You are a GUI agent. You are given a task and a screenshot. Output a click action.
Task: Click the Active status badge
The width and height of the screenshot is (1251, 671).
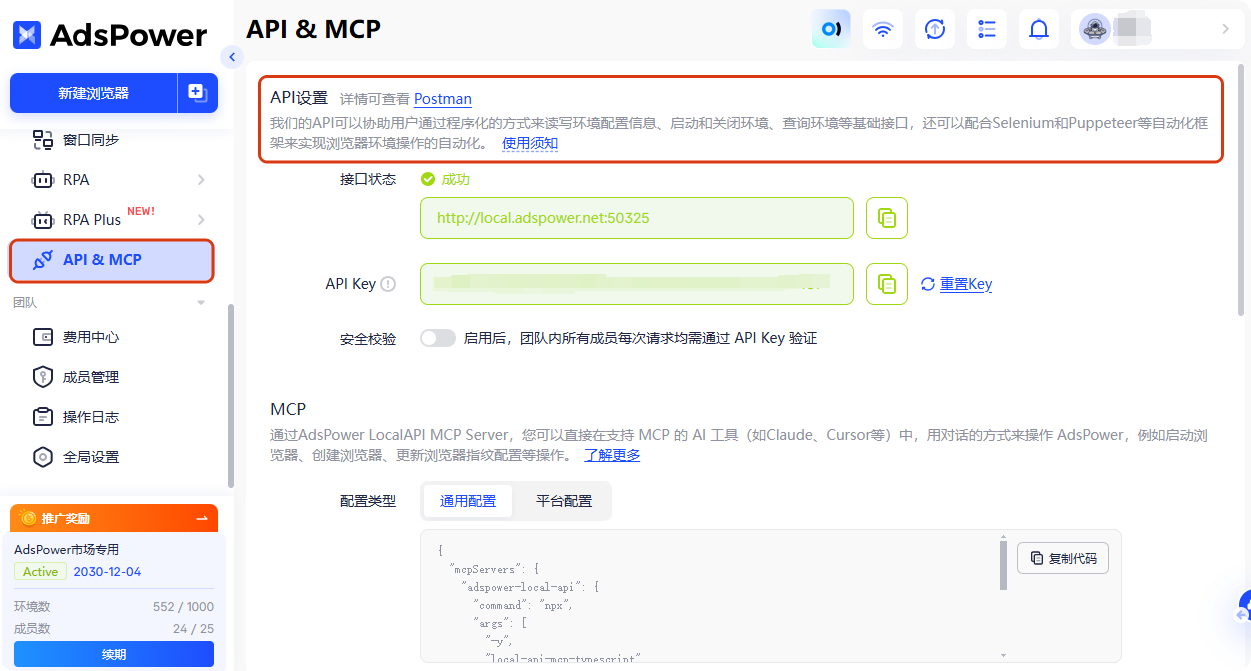(x=41, y=572)
